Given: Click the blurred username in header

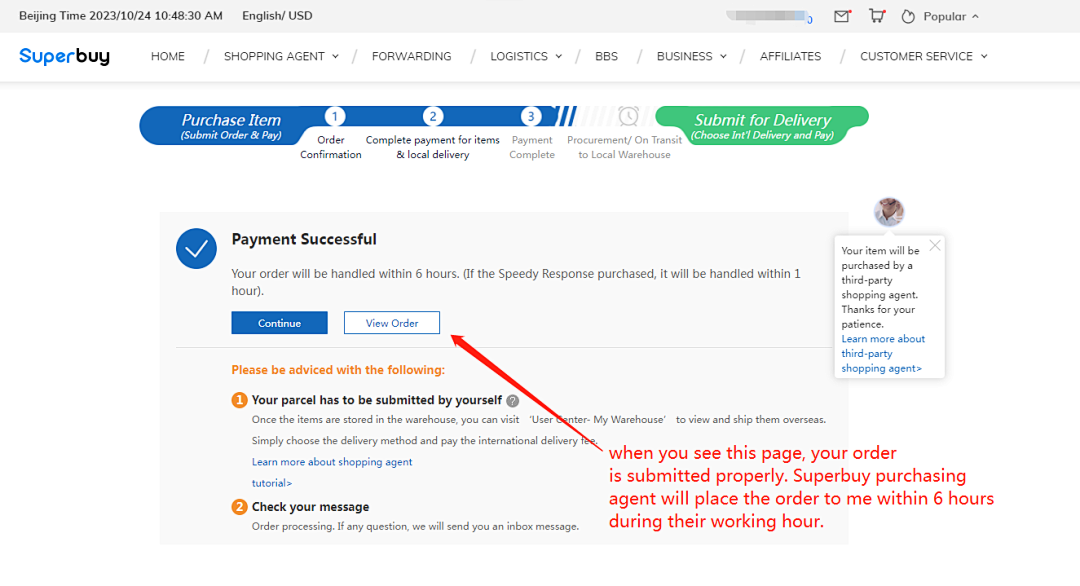Looking at the screenshot, I should coord(767,16).
